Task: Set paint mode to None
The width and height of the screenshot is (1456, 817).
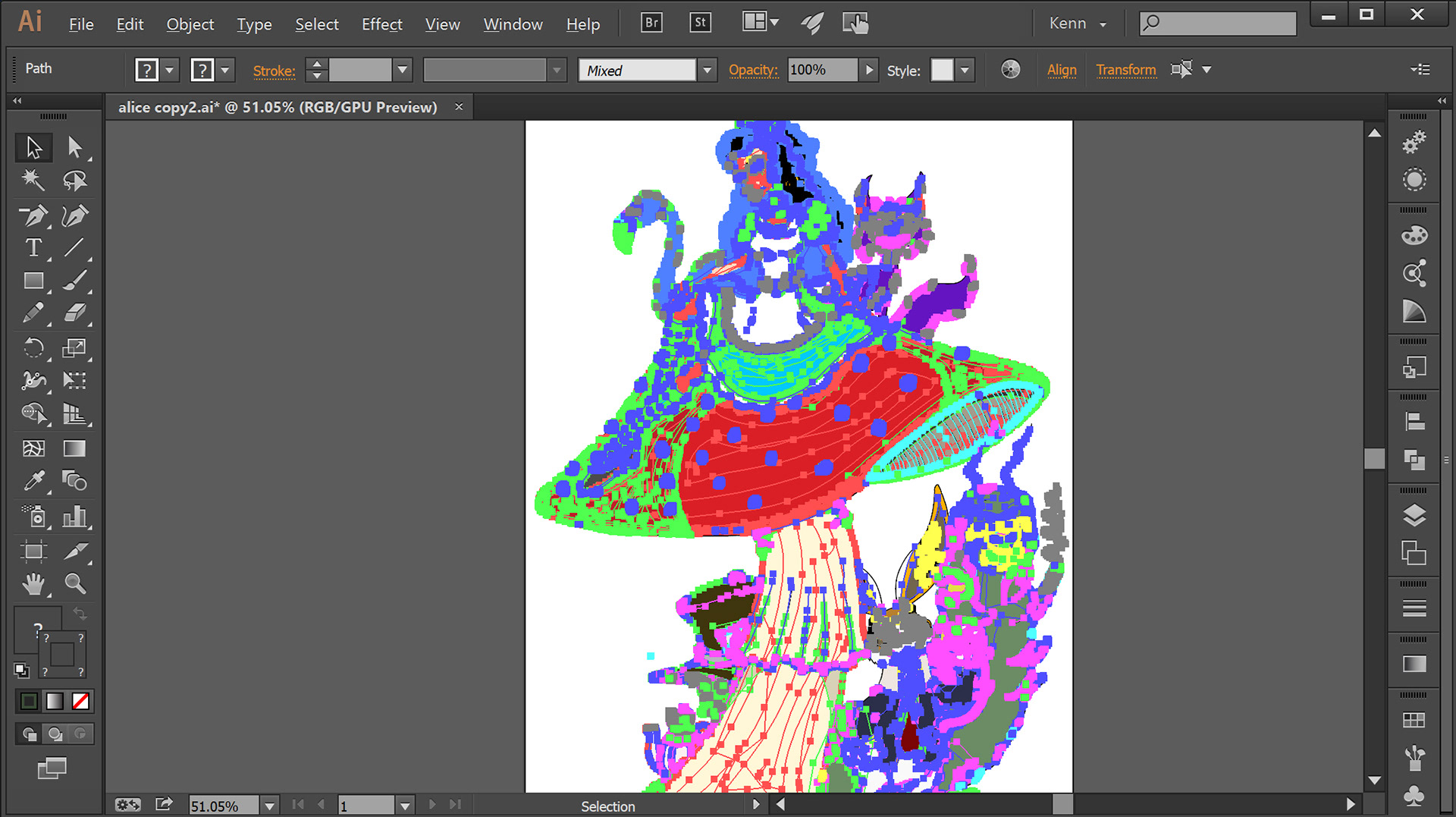Action: 80,701
